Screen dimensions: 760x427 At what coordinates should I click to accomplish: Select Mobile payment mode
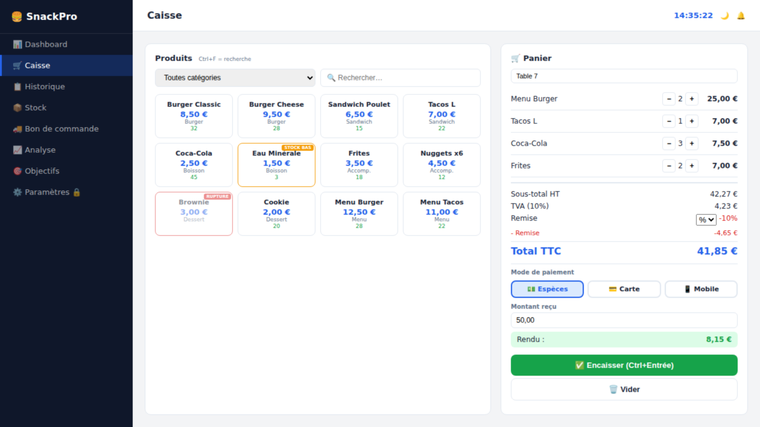click(701, 289)
